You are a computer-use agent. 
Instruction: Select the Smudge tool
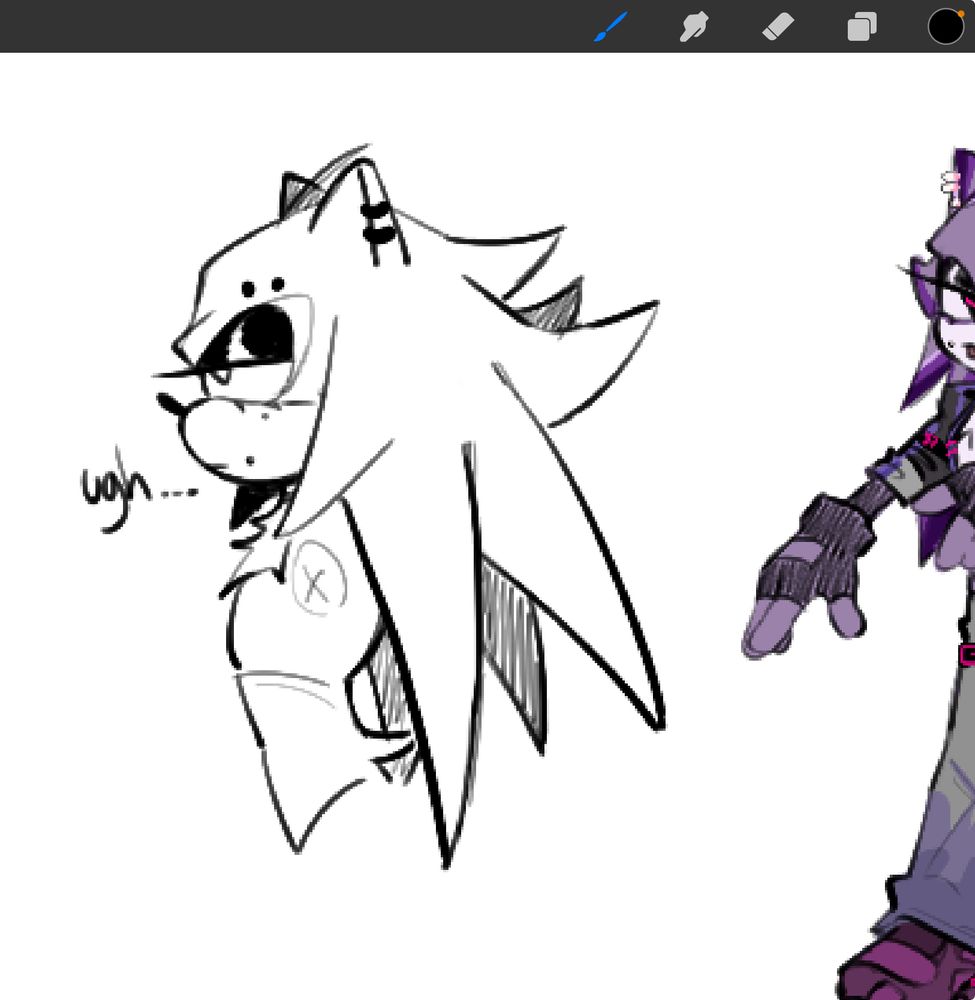[694, 27]
